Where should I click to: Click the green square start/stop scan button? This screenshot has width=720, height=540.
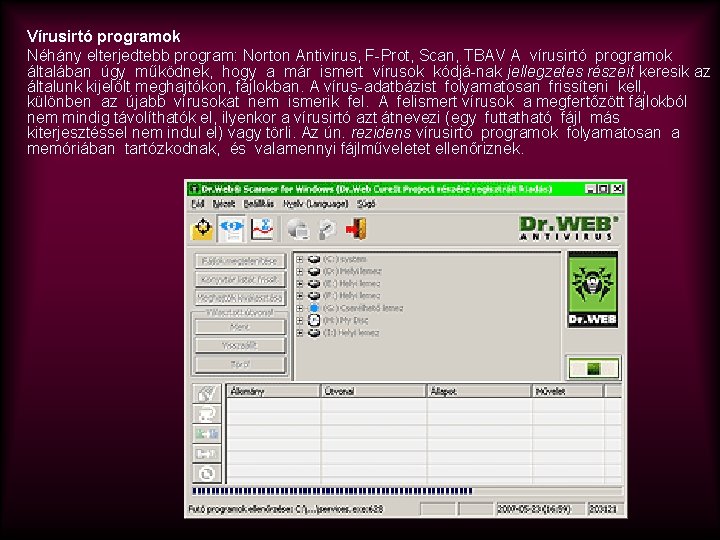(593, 368)
